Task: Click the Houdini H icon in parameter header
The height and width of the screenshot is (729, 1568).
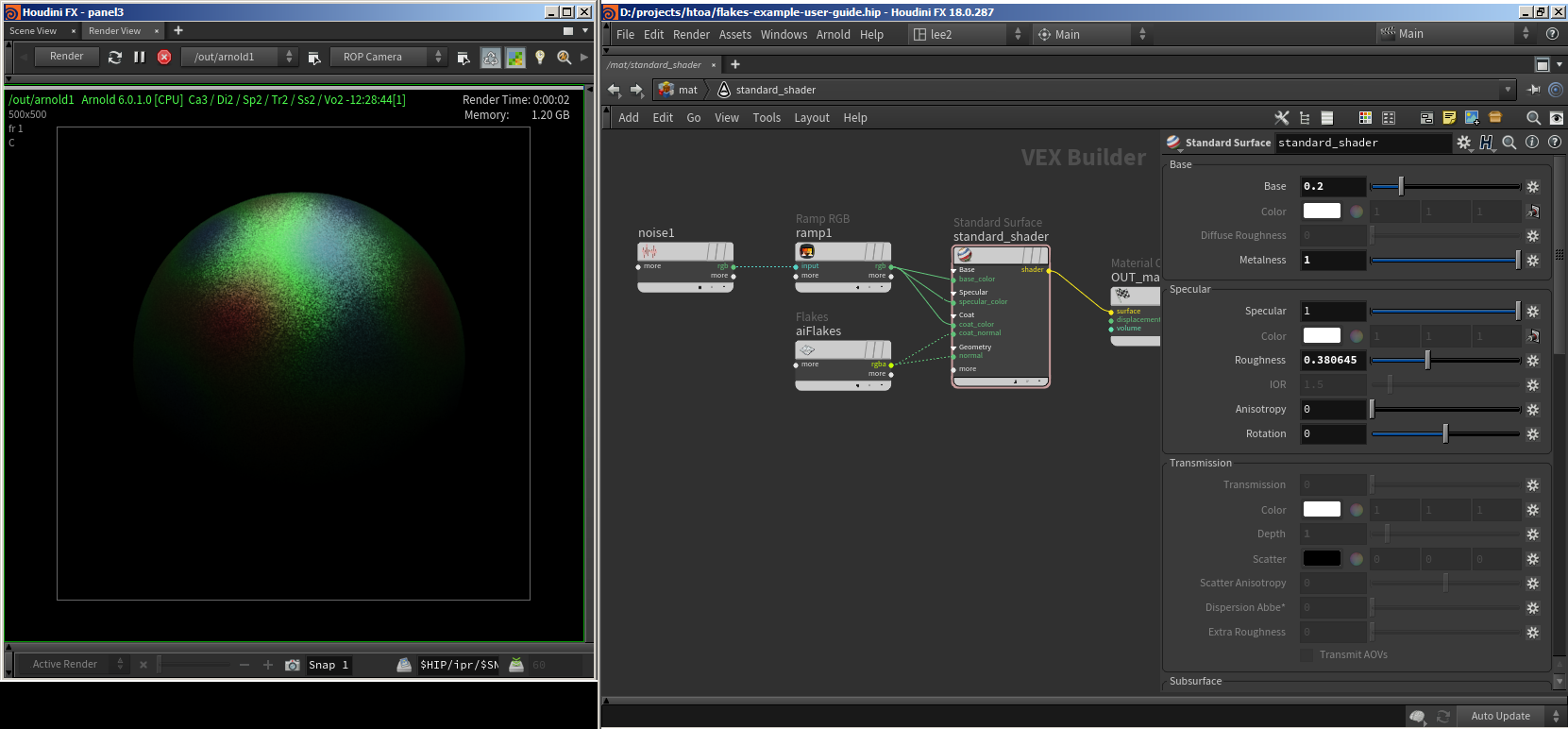Action: (1487, 143)
